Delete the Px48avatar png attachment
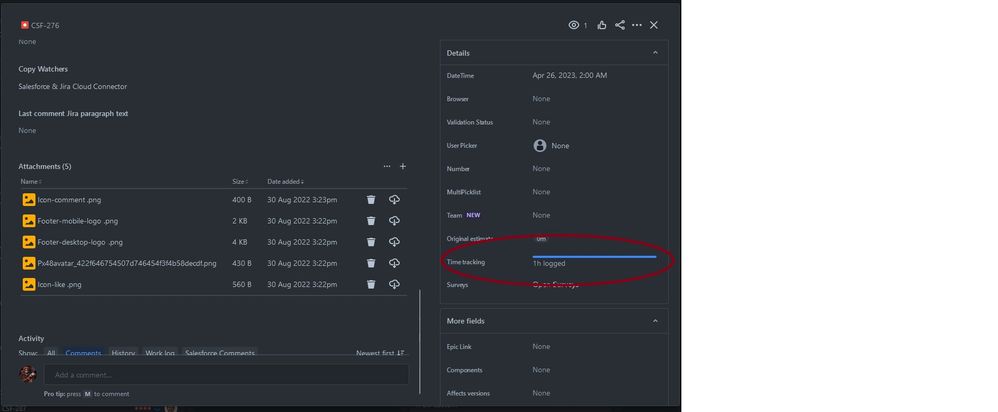 [x=371, y=263]
